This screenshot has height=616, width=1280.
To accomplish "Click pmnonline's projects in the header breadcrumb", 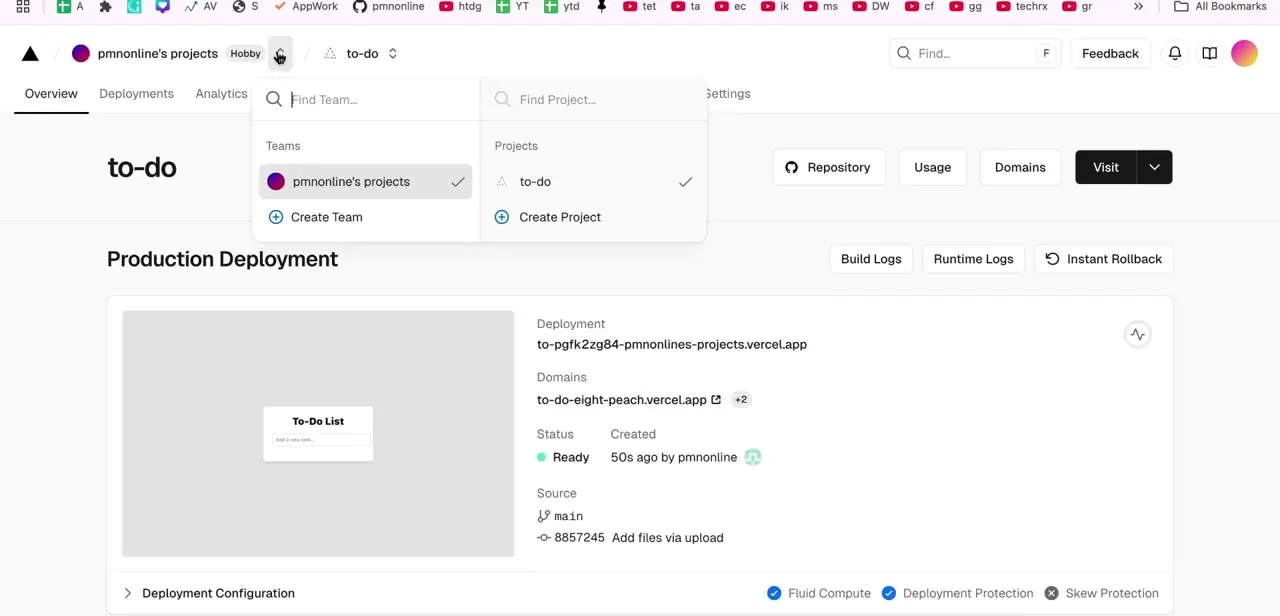I will click(157, 53).
